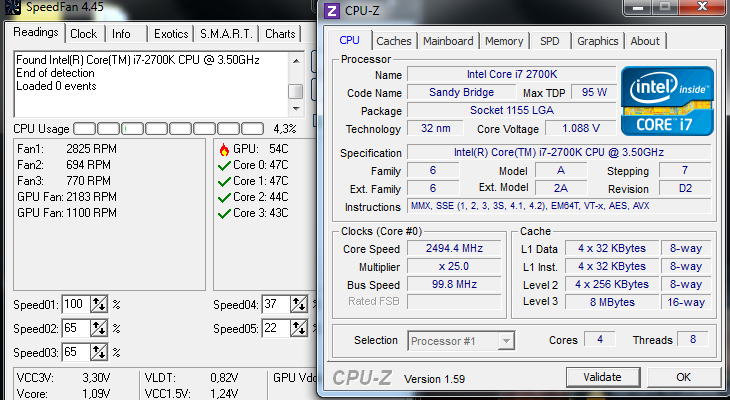Viewport: 730px width, 400px height.
Task: Click the Core Voltage value '1.088 V'
Action: 581,129
